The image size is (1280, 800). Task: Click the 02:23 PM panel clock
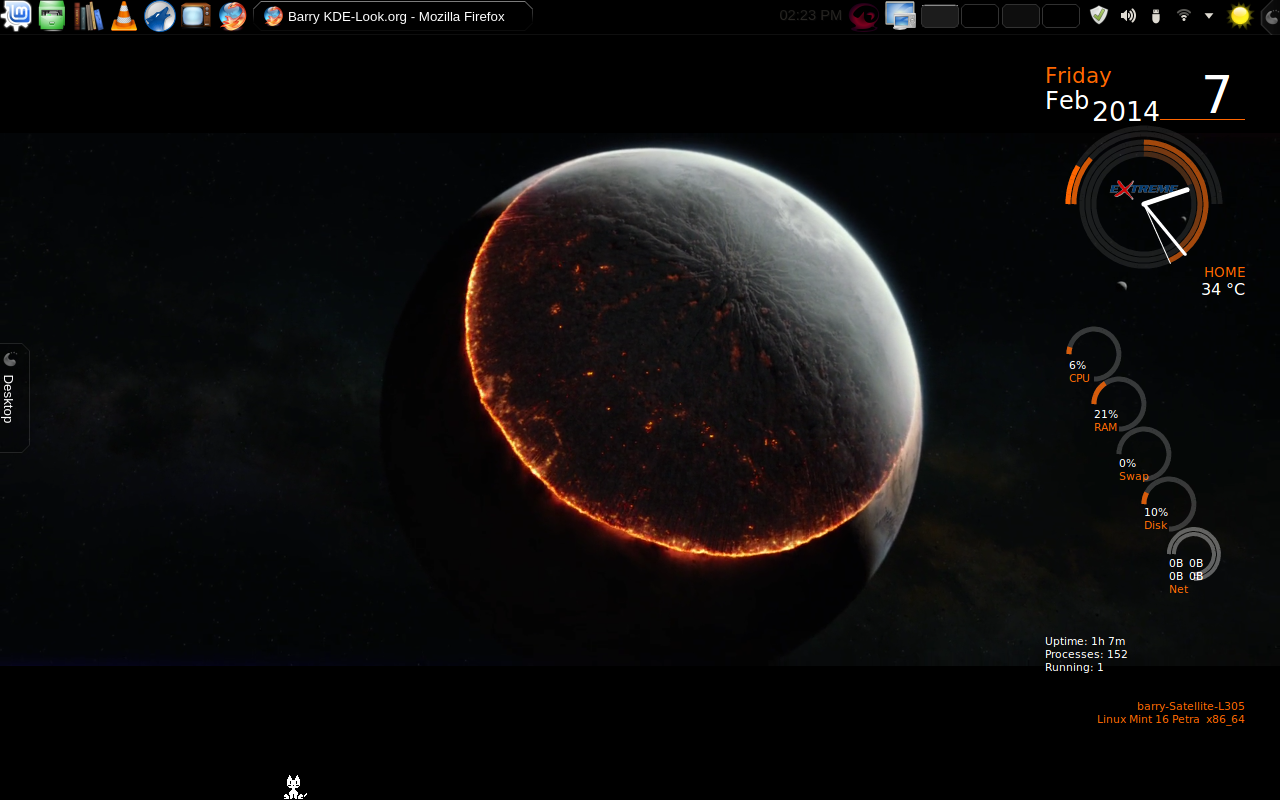click(810, 15)
